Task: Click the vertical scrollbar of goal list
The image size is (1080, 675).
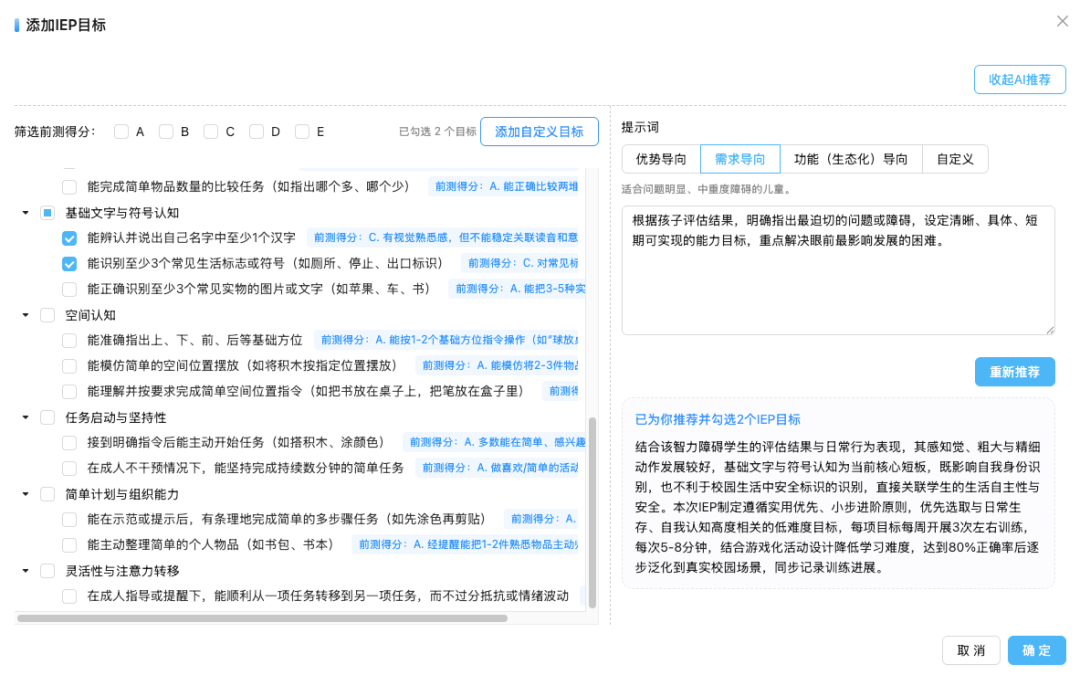Action: (592, 512)
